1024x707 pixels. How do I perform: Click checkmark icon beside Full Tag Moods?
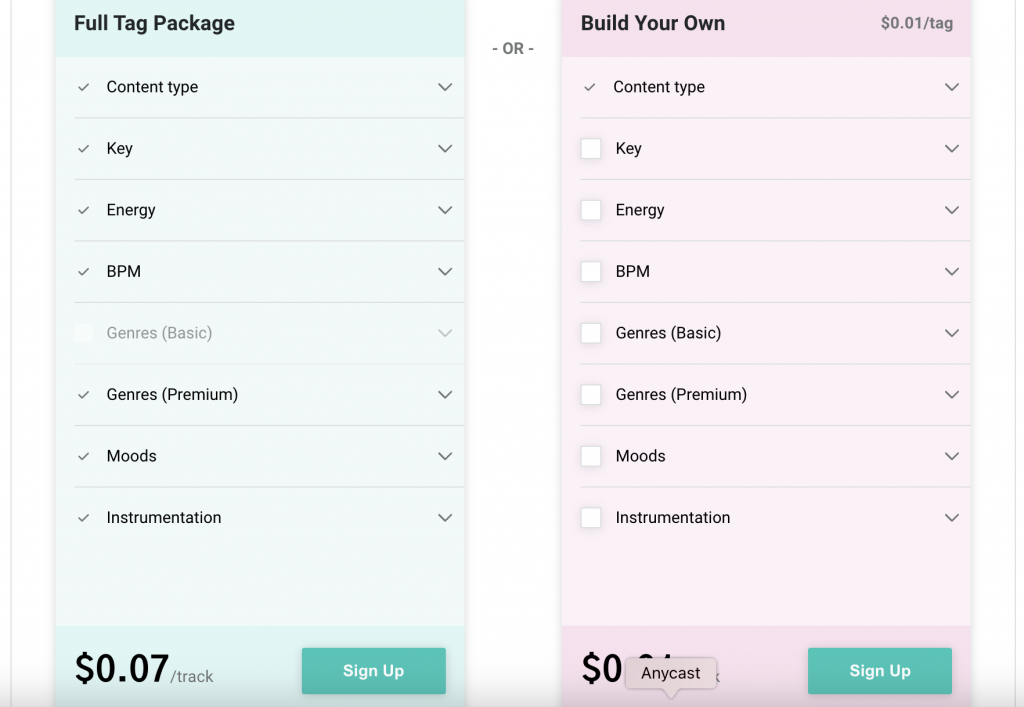coord(84,456)
